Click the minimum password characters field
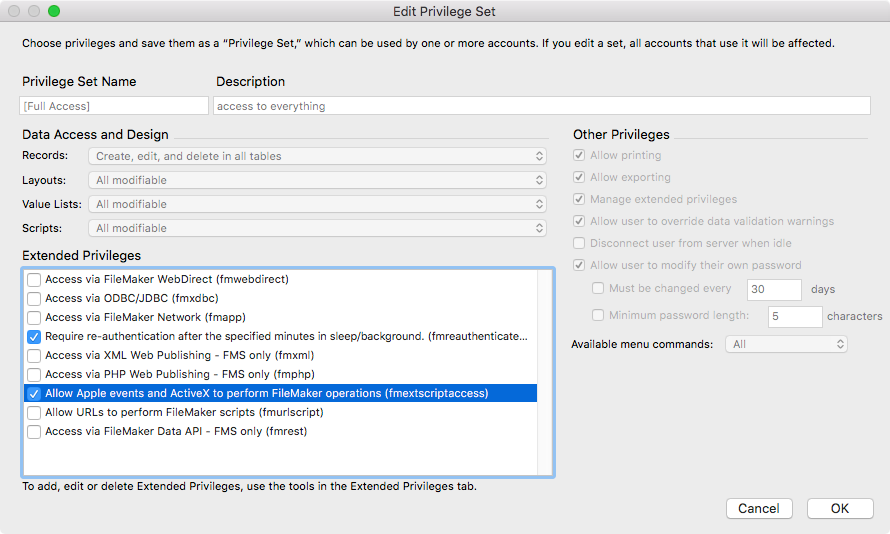Screen dimensions: 890x534 point(795,316)
